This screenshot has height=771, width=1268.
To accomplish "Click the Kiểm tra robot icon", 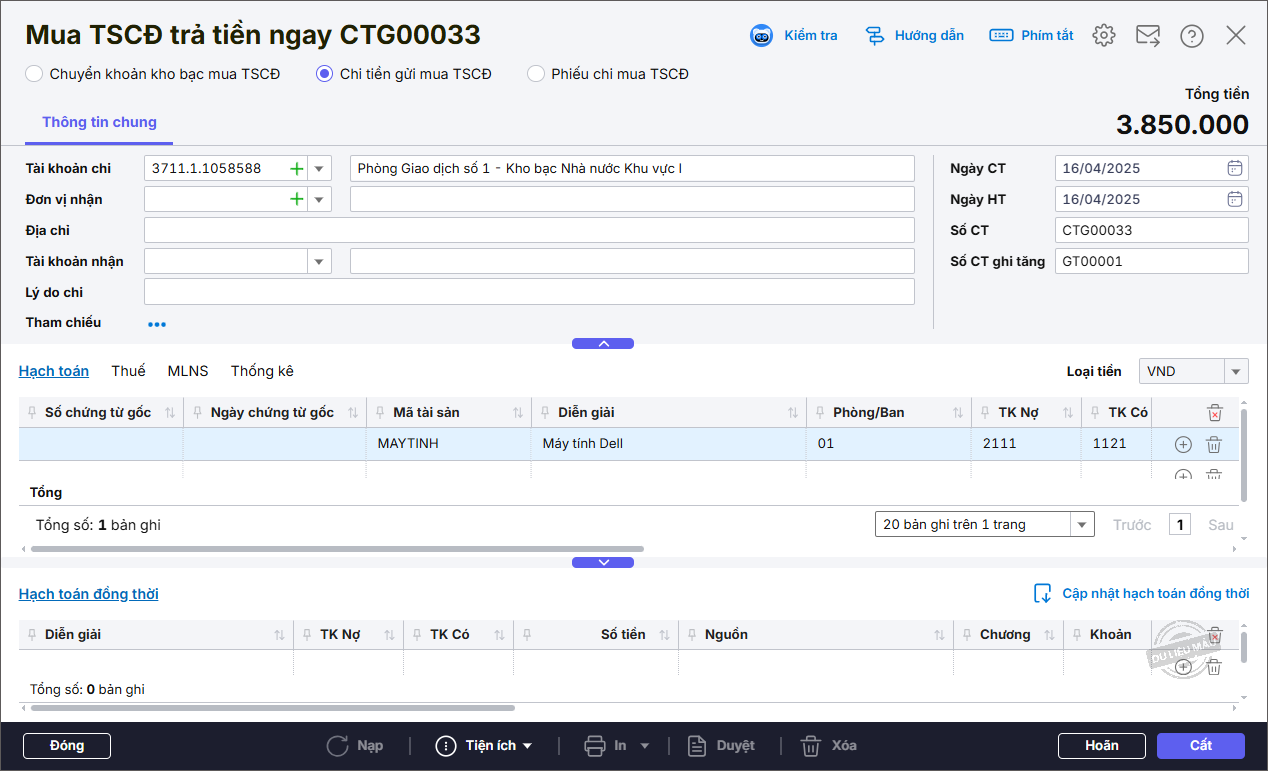I will point(762,36).
